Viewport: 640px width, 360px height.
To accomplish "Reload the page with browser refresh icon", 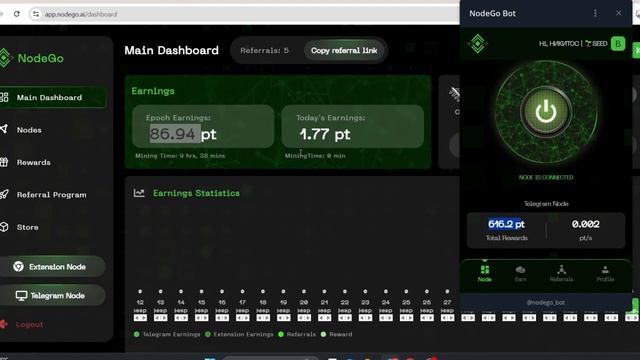I will (x=17, y=14).
